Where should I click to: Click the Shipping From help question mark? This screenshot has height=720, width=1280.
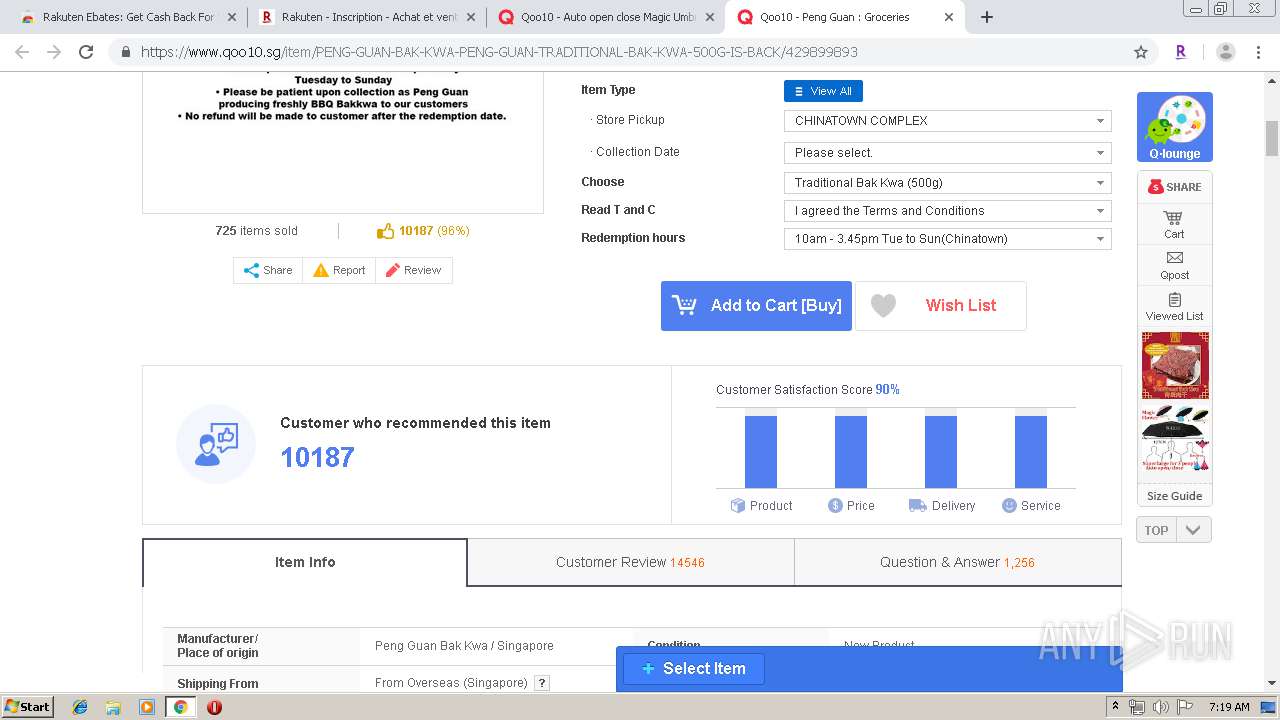[542, 683]
